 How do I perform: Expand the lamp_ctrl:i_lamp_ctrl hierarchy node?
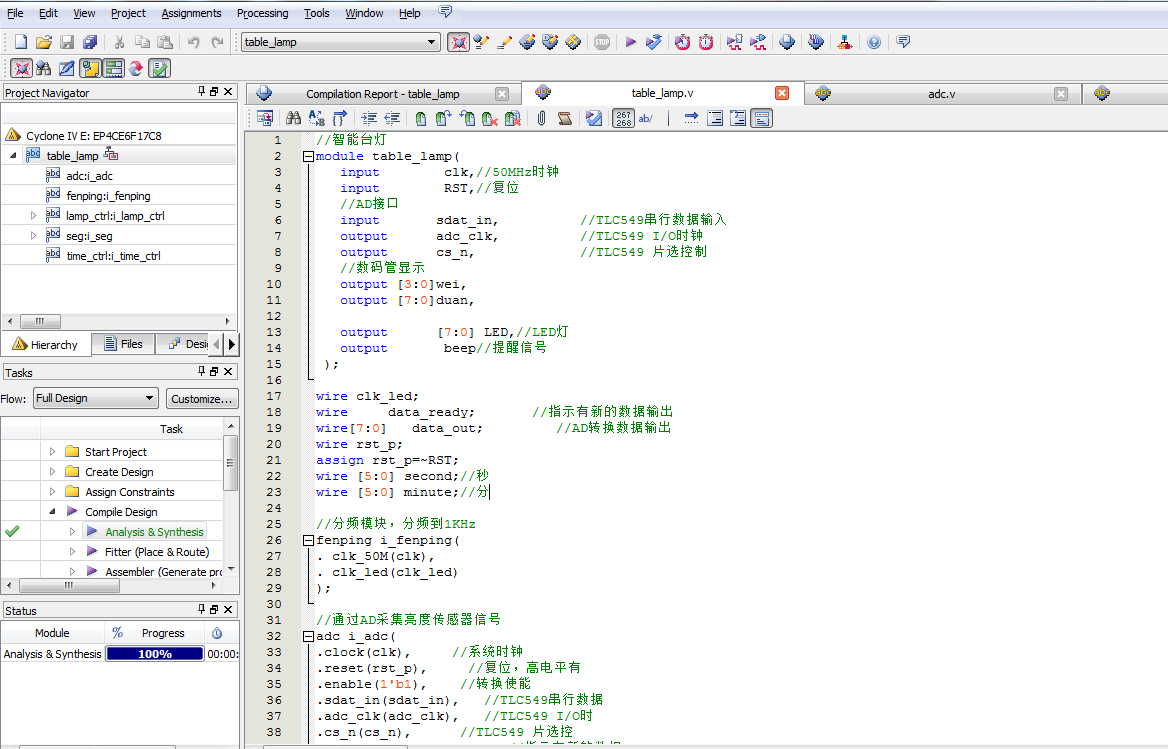pyautogui.click(x=33, y=216)
